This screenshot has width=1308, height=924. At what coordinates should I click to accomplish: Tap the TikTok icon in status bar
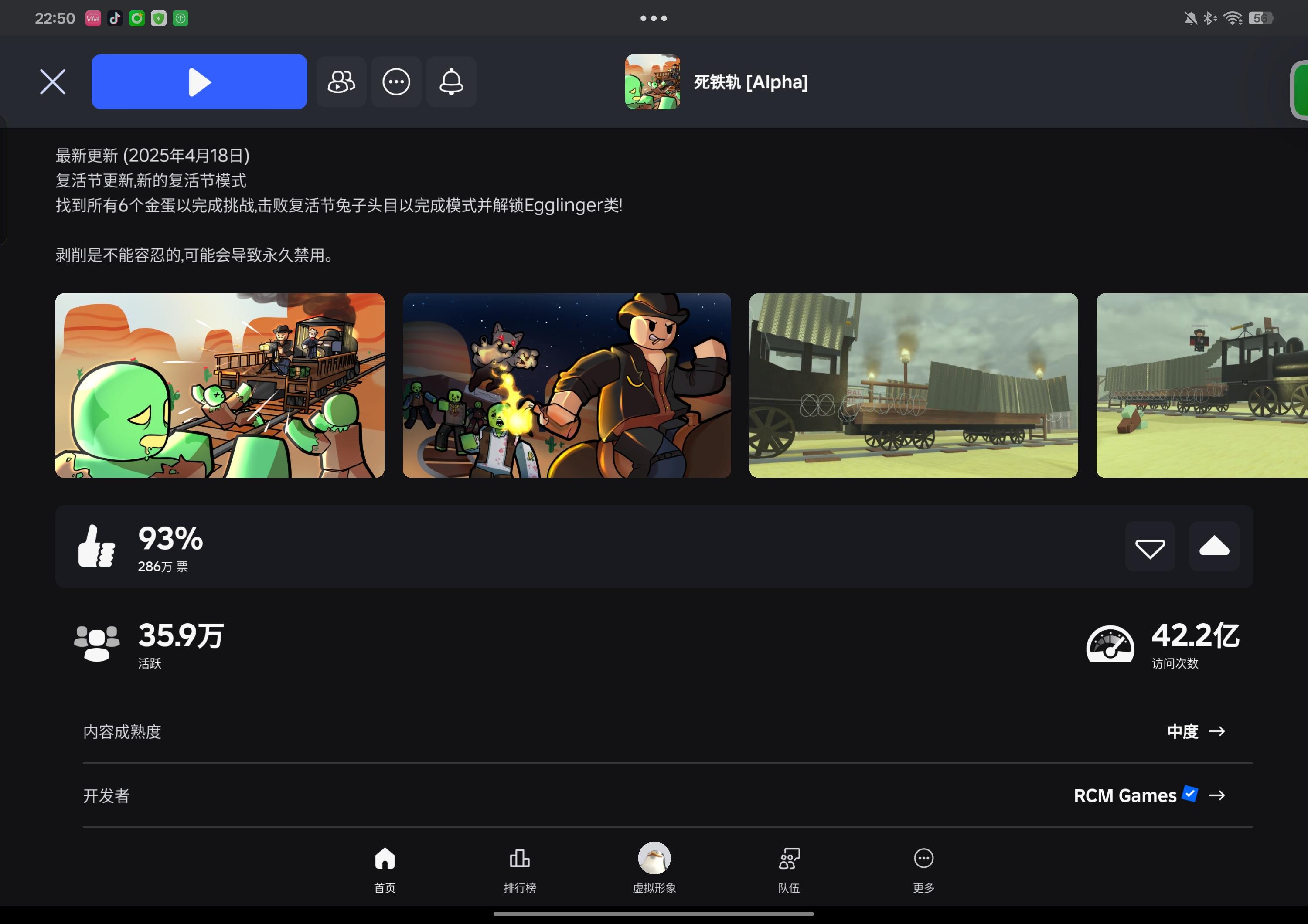click(x=115, y=18)
